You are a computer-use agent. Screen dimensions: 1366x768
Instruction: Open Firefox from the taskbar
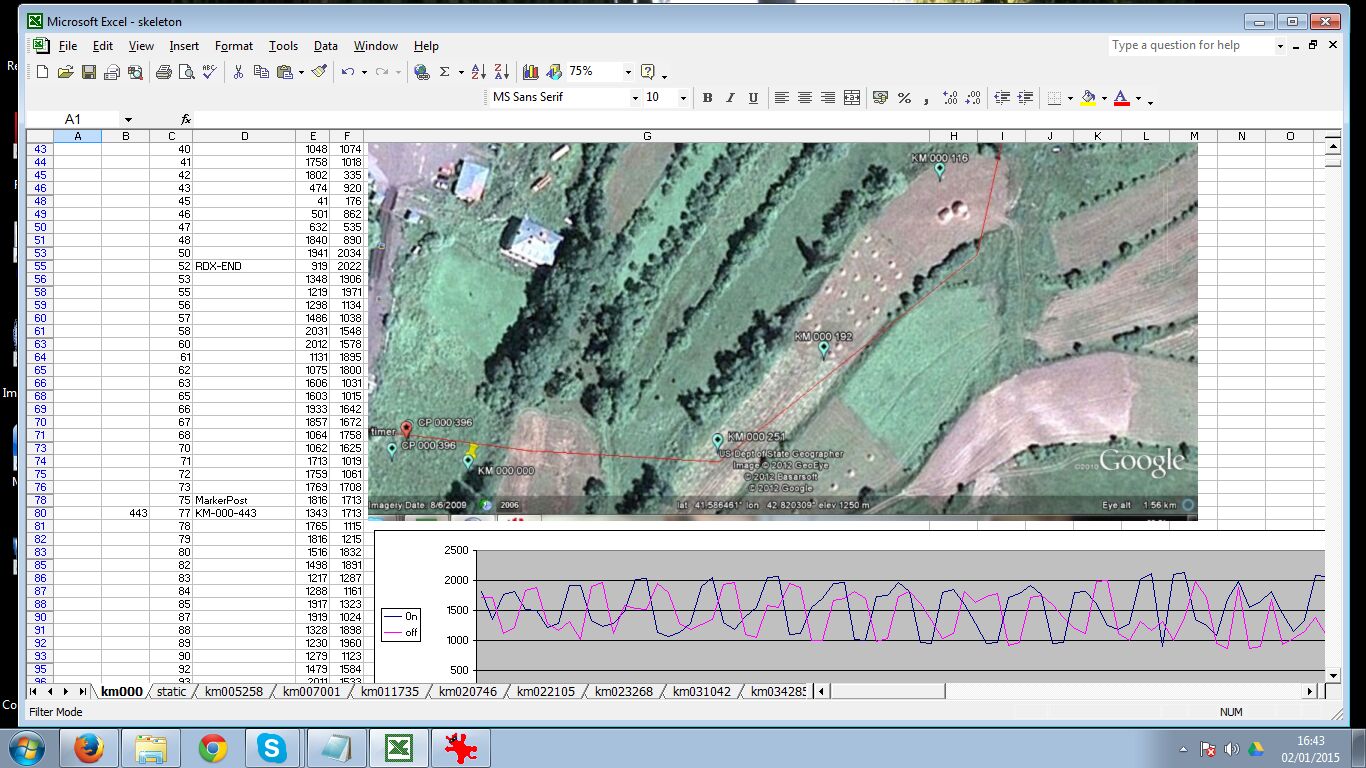click(x=89, y=748)
